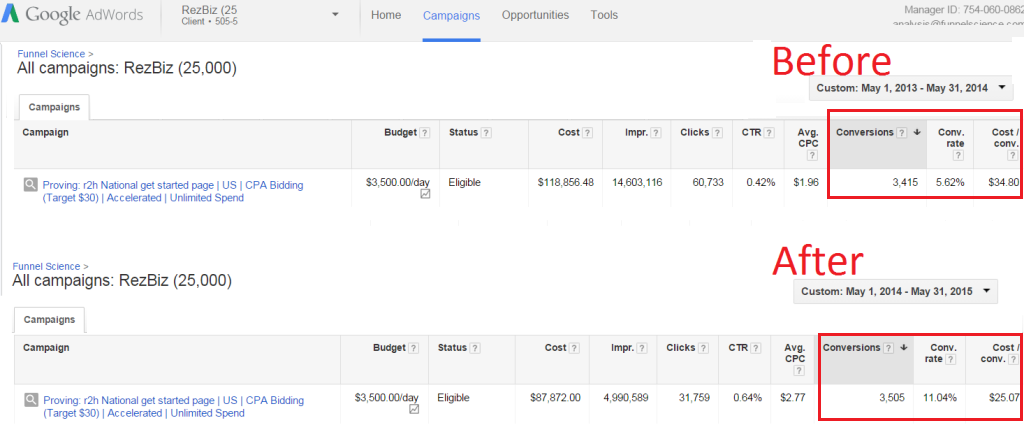Open Avg. CPC help icon in 2014-2015 report

tap(799, 370)
